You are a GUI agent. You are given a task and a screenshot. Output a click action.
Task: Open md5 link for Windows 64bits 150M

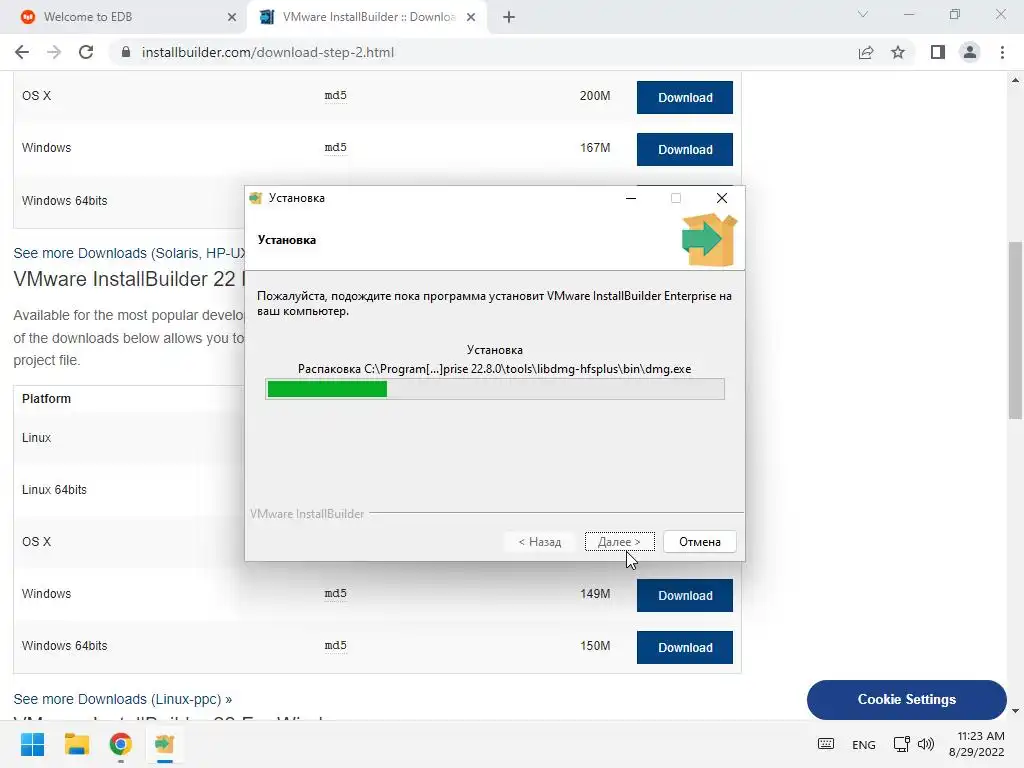coord(336,646)
